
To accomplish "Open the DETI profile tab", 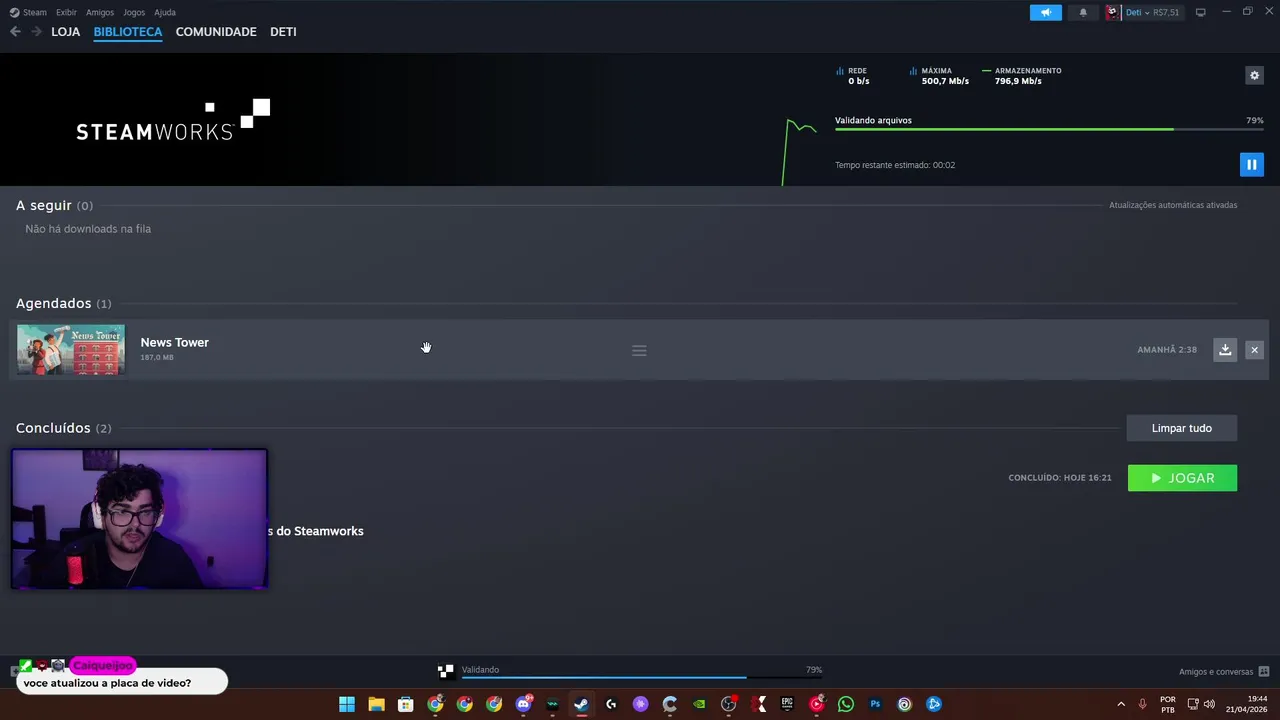I will tap(283, 32).
